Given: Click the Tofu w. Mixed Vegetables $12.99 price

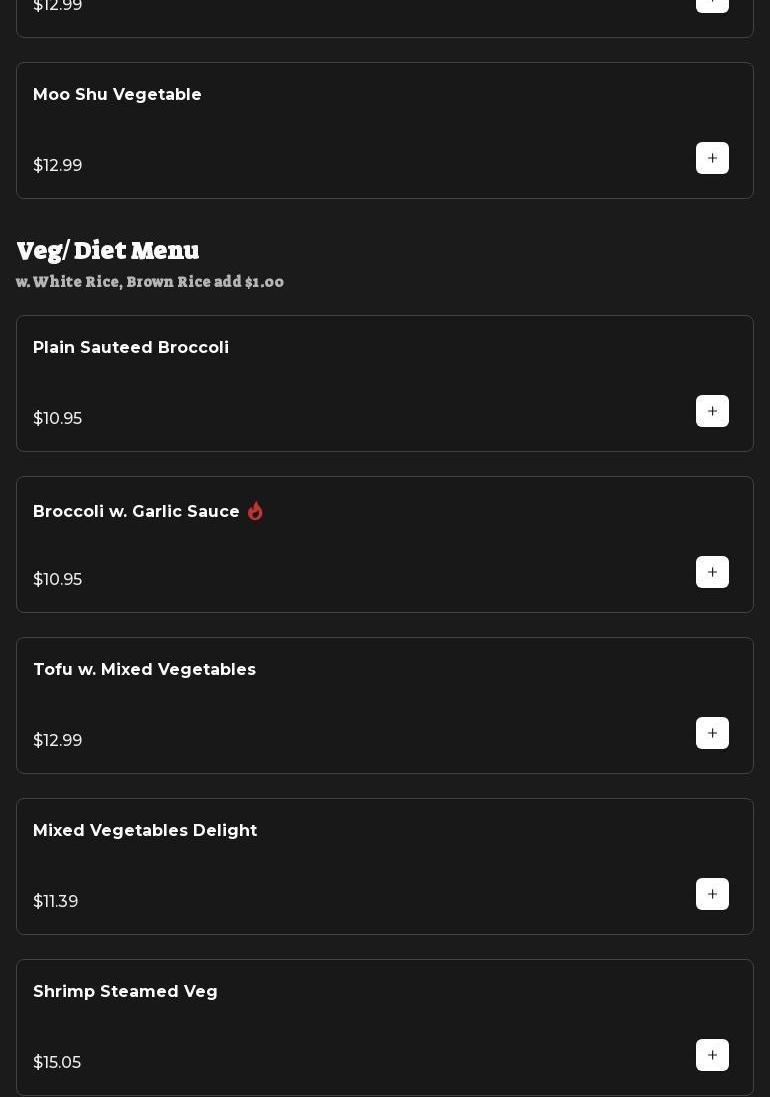Looking at the screenshot, I should pyautogui.click(x=57, y=740).
